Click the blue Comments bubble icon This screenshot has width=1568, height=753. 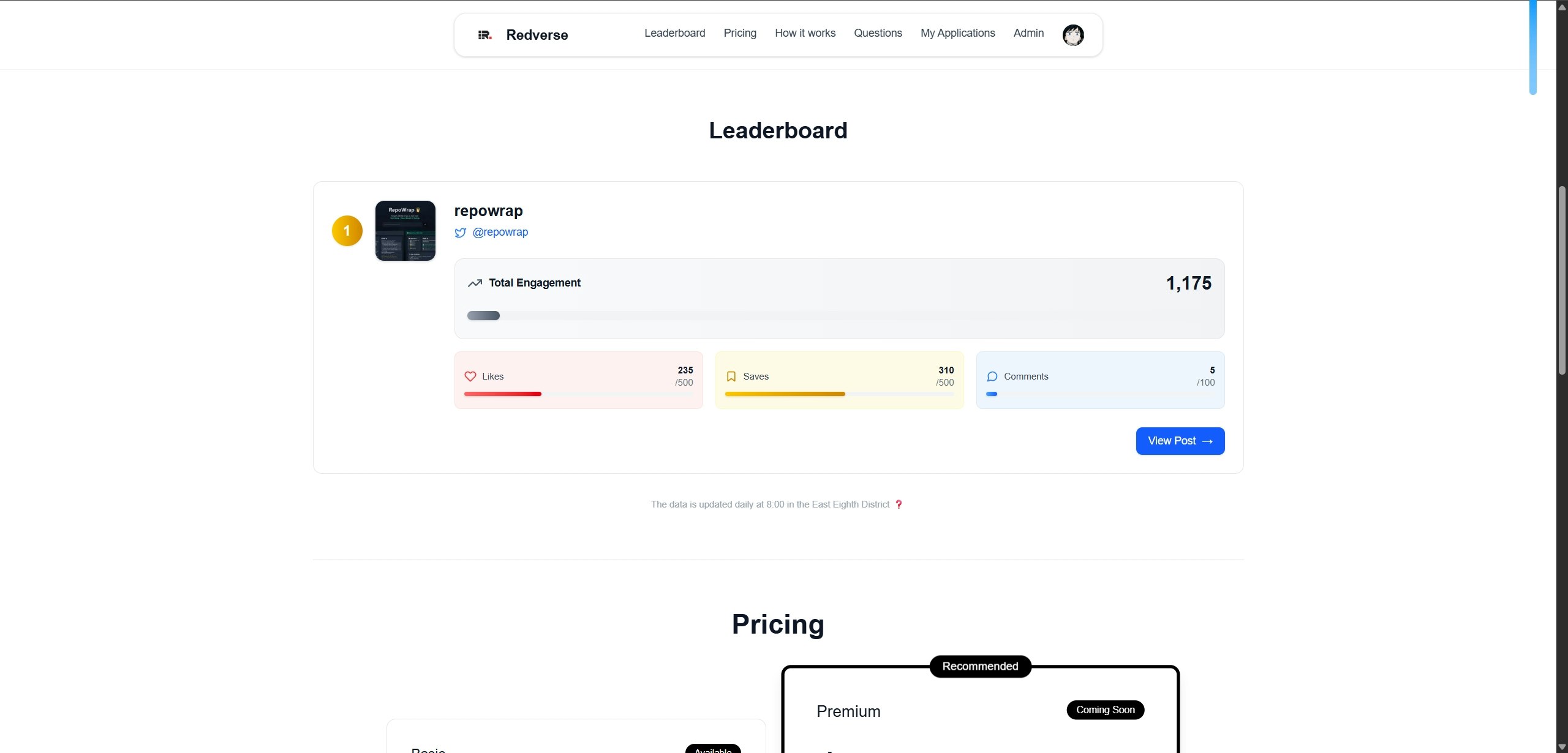tap(992, 376)
